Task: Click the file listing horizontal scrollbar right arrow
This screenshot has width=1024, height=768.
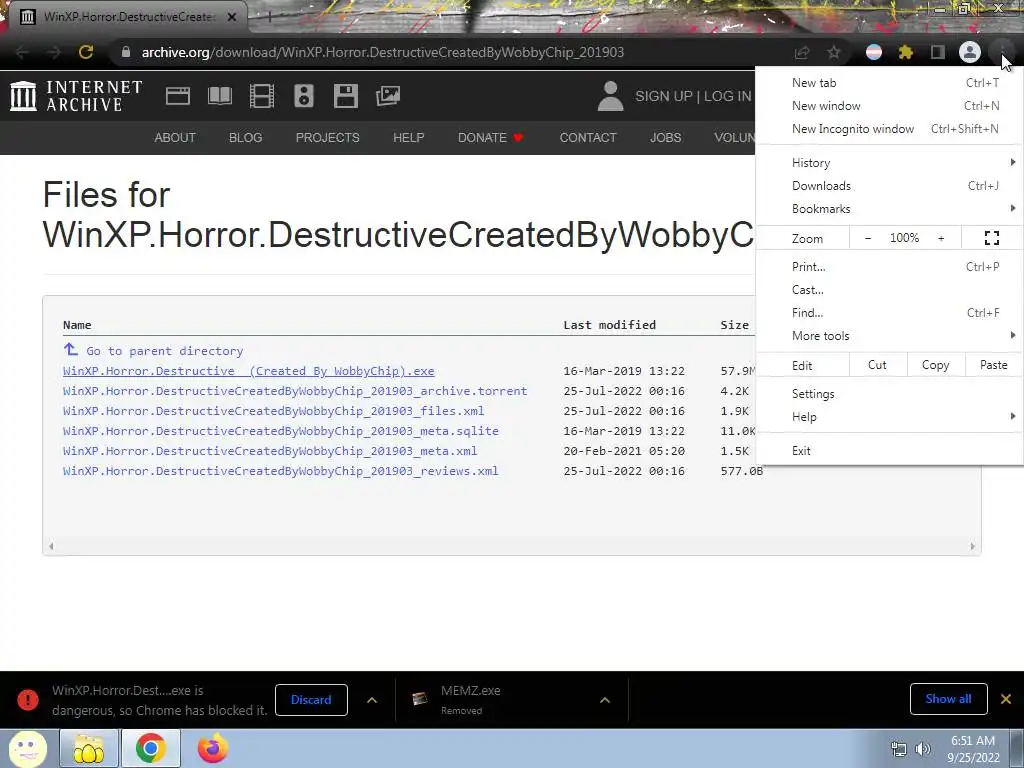Action: [972, 547]
